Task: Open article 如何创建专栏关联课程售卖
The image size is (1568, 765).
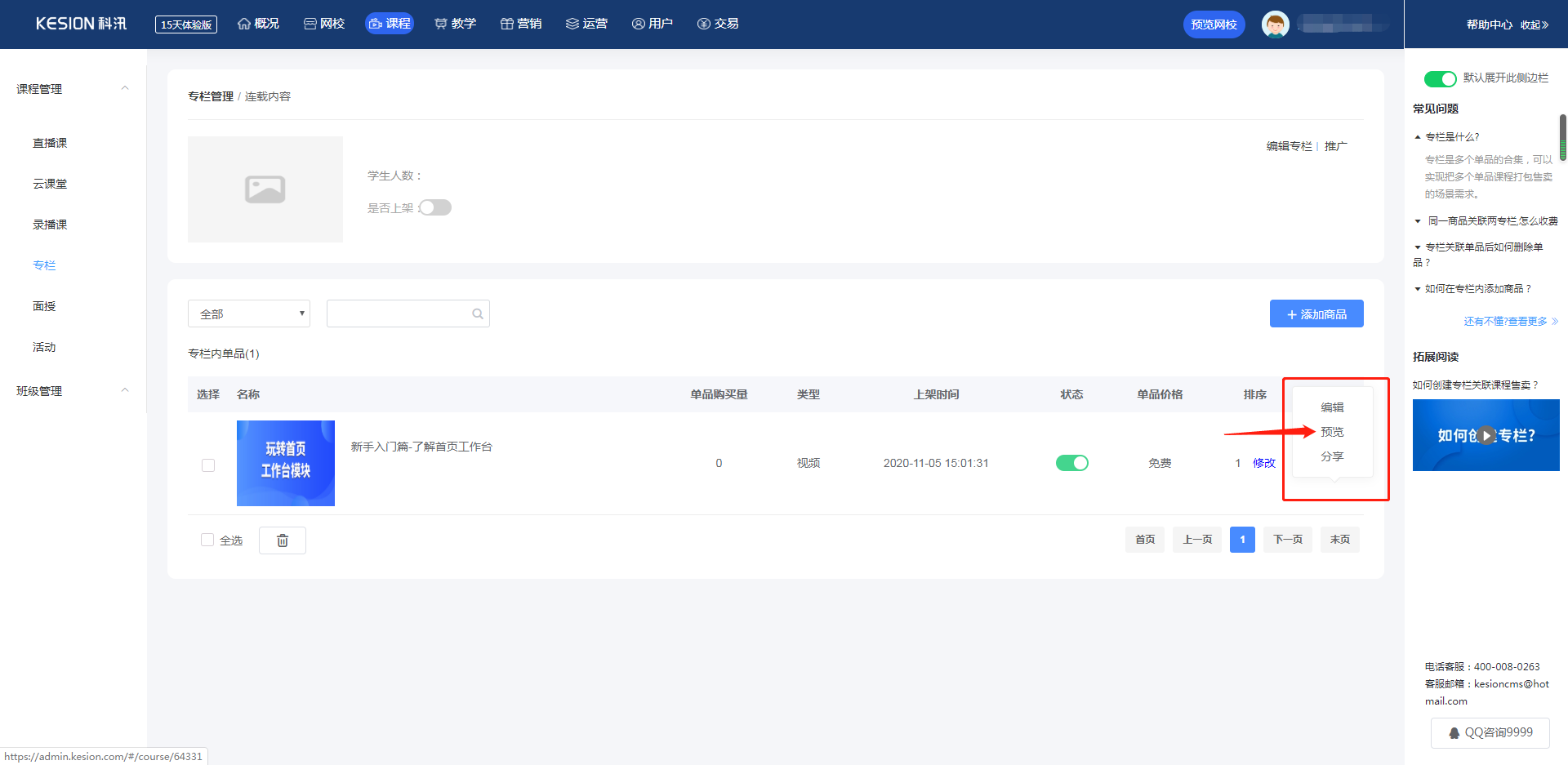Action: pyautogui.click(x=1476, y=385)
